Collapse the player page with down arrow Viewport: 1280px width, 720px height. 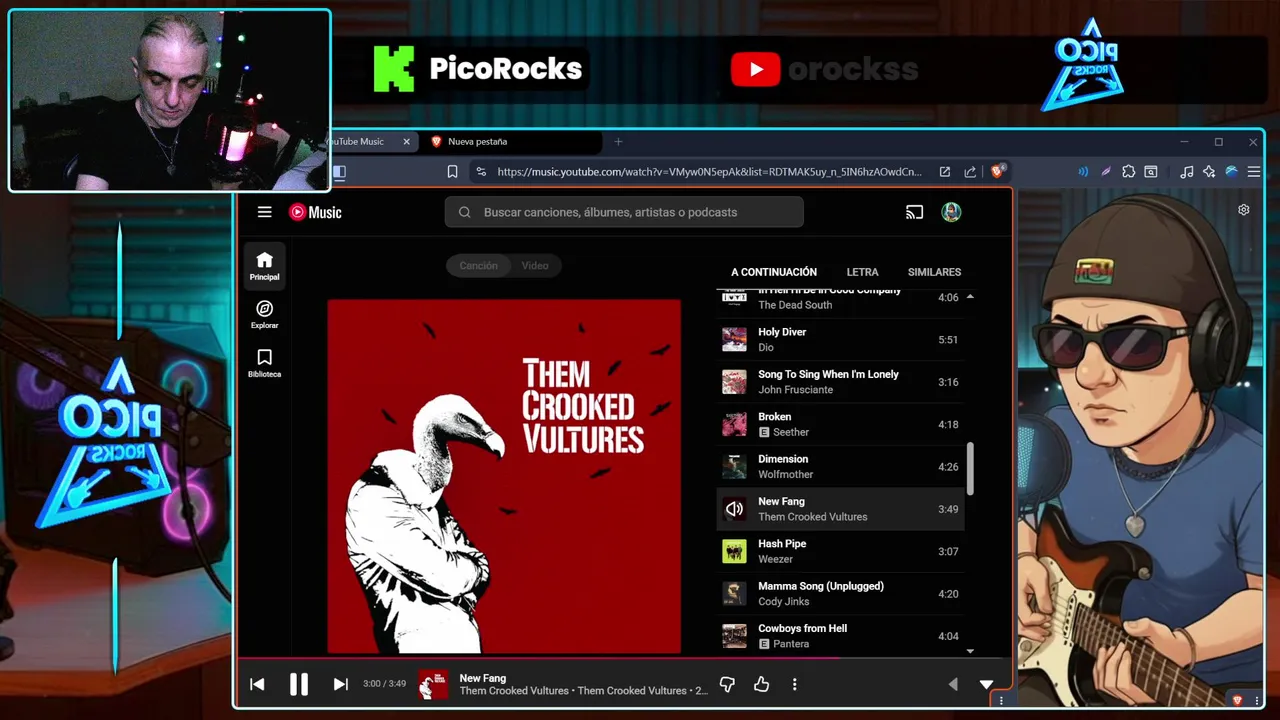pyautogui.click(x=986, y=684)
